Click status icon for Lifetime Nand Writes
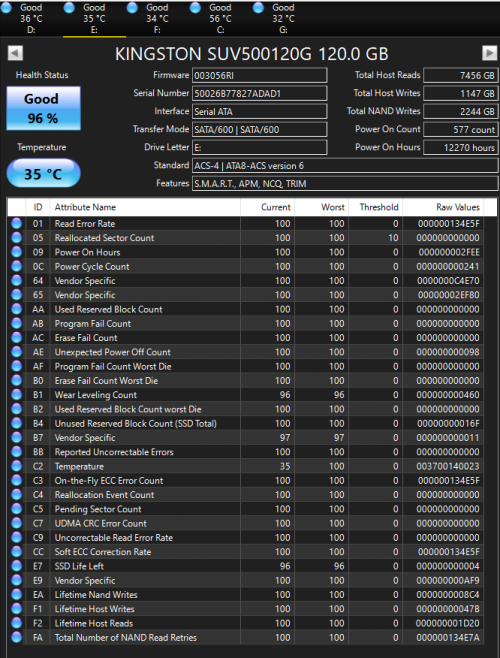The width and height of the screenshot is (500, 658). (x=16, y=595)
